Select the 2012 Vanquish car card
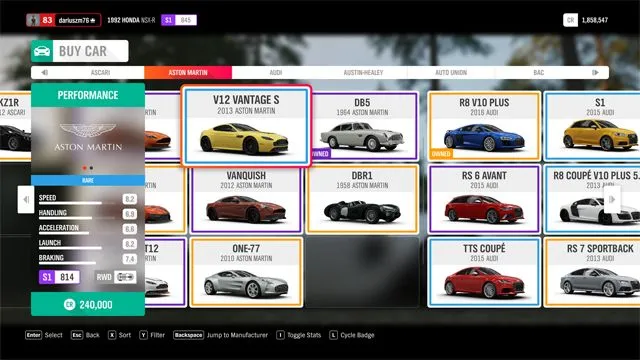640x360 pixels. click(247, 199)
